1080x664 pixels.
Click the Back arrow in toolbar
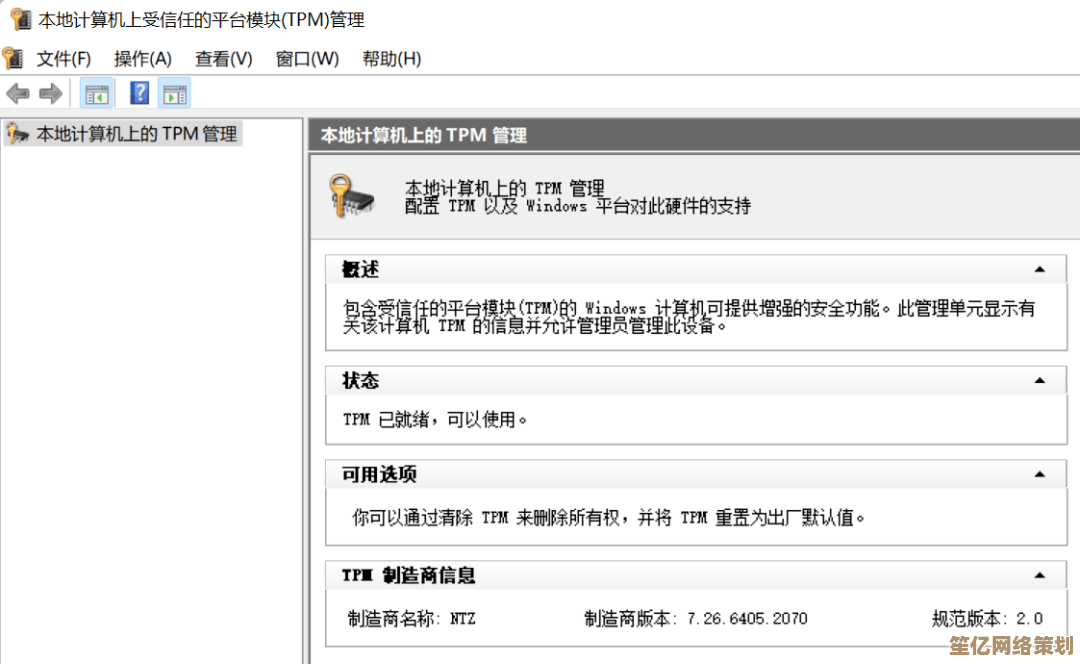tap(17, 94)
